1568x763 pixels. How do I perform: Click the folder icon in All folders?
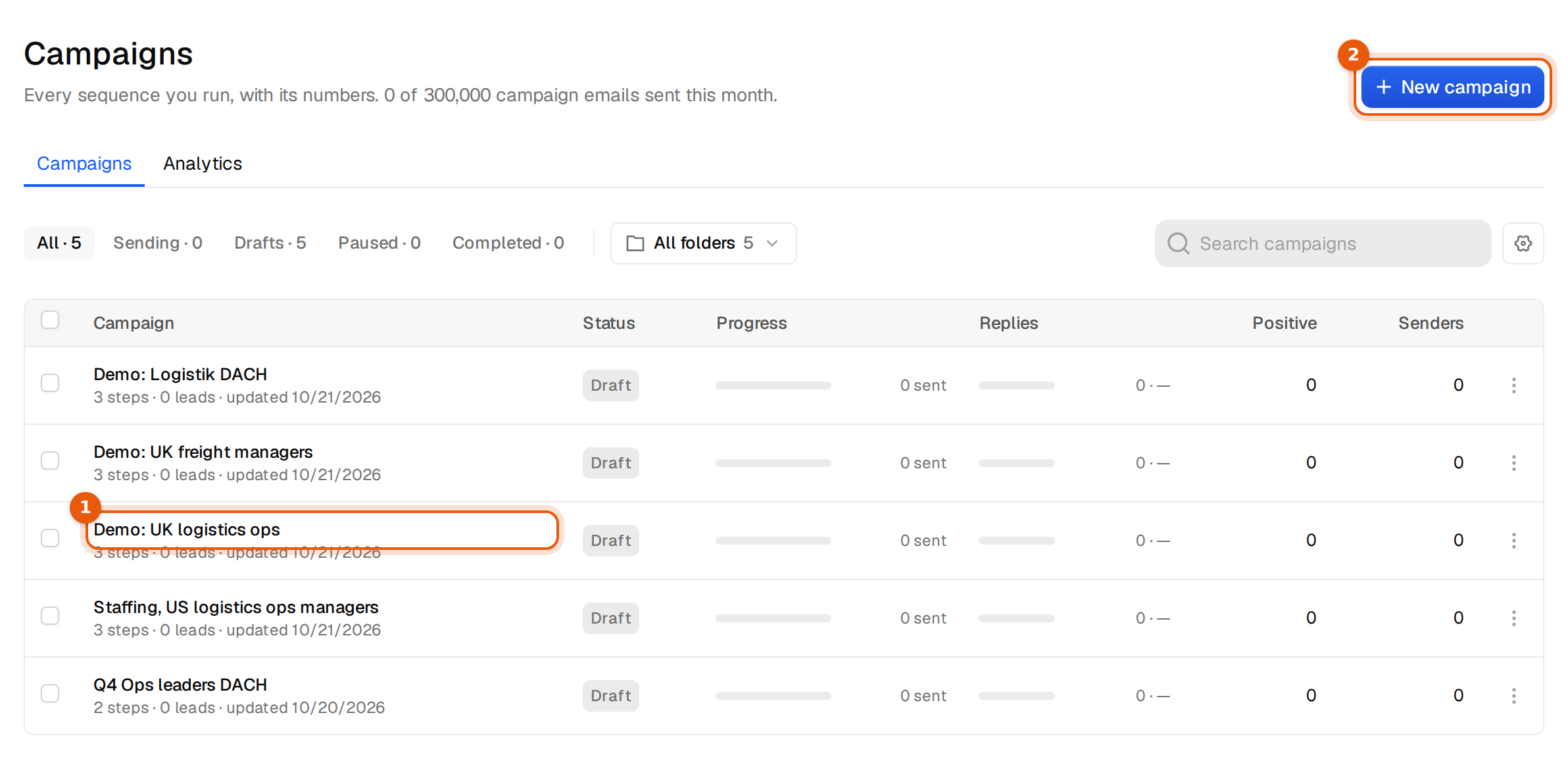pos(635,243)
